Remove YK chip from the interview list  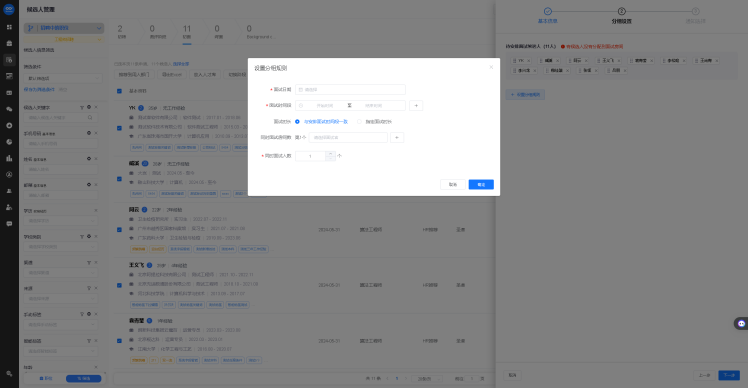[x=529, y=61]
